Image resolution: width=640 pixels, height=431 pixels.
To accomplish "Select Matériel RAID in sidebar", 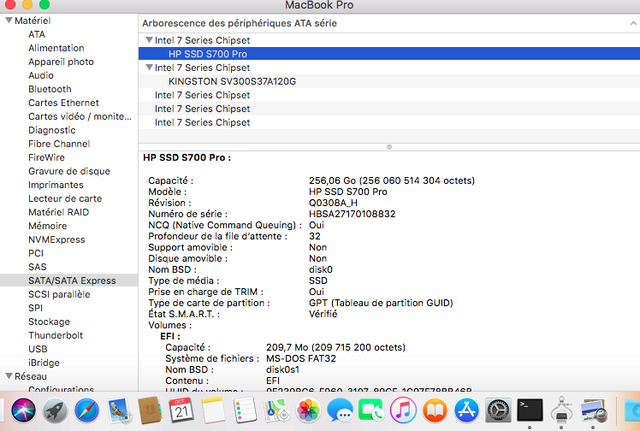I will tap(59, 212).
